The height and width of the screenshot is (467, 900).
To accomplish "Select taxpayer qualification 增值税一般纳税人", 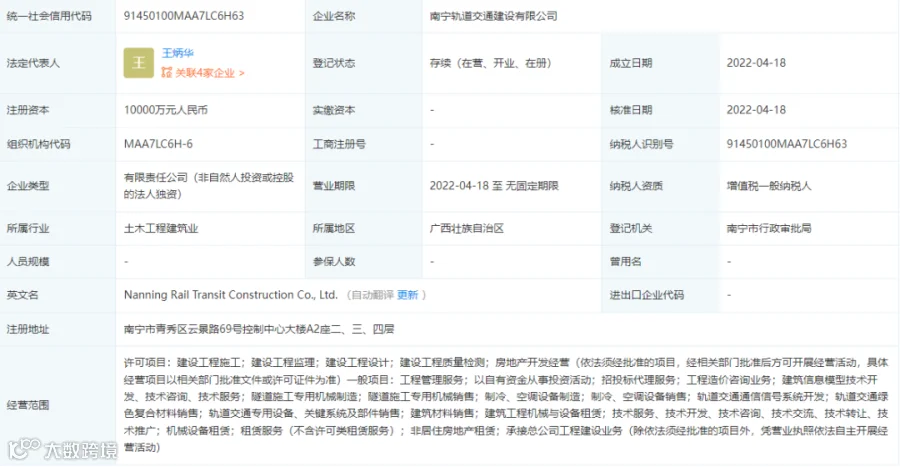I will pos(769,186).
